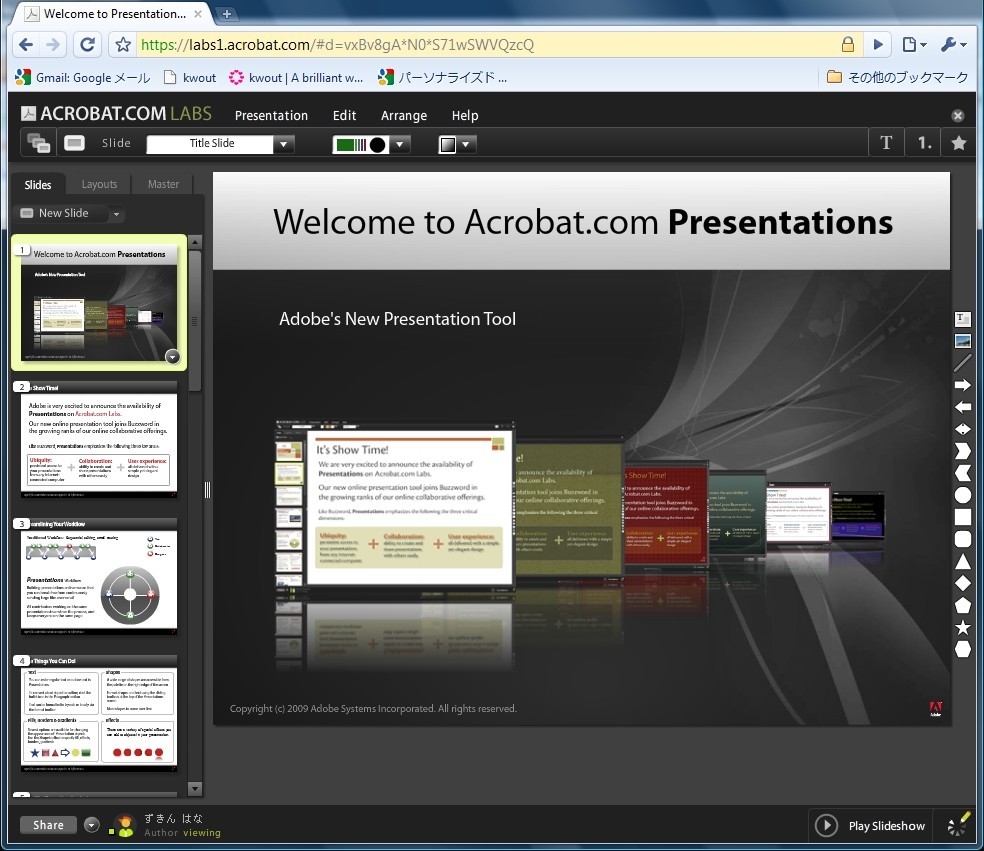Open the Arrange menu
The width and height of the screenshot is (984, 851).
pos(404,115)
